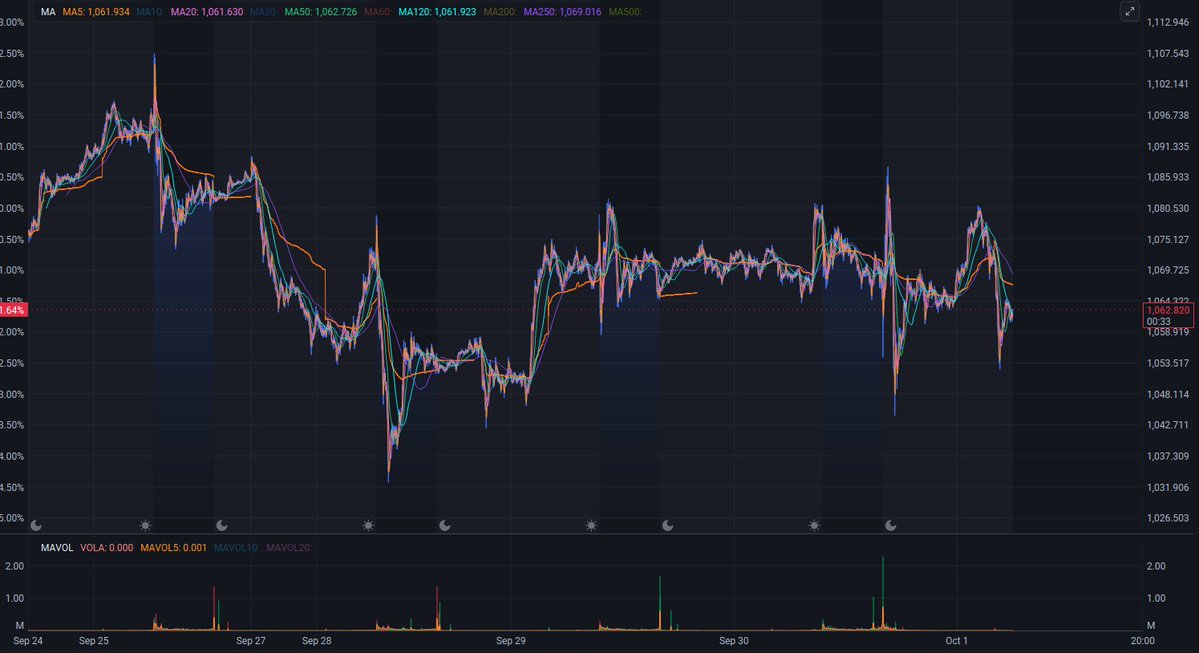Viewport: 1199px width, 653px height.
Task: Toggle the MA120 moving average line
Action: click(x=437, y=12)
